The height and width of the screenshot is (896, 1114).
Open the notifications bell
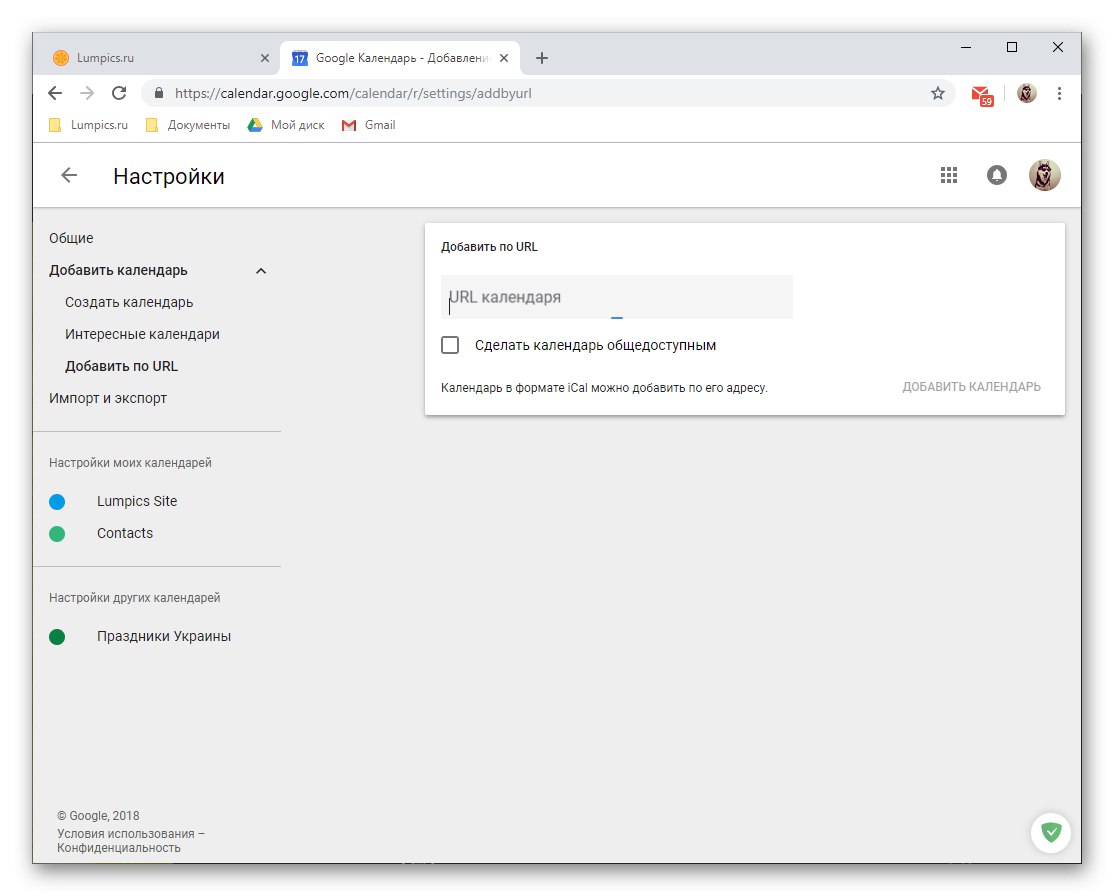pyautogui.click(x=996, y=174)
